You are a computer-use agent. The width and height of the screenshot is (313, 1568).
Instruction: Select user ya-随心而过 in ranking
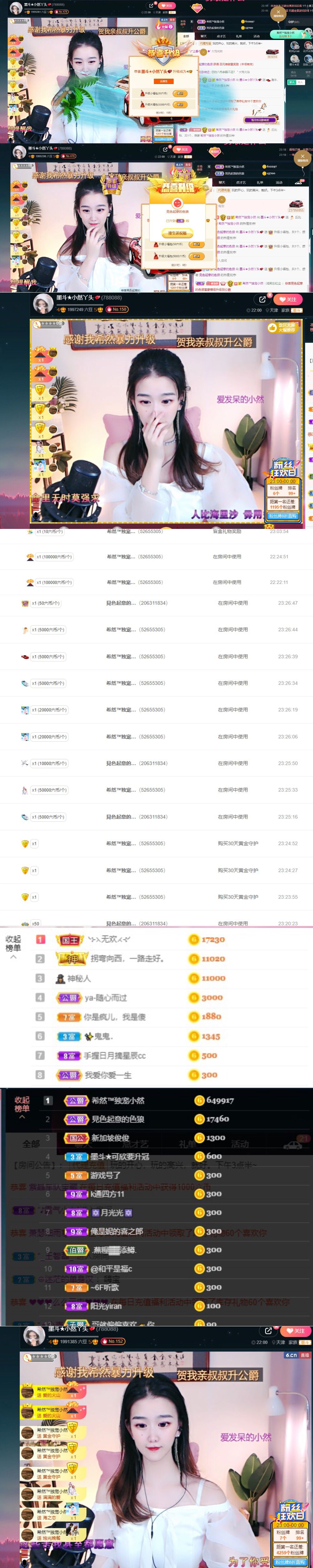(106, 998)
